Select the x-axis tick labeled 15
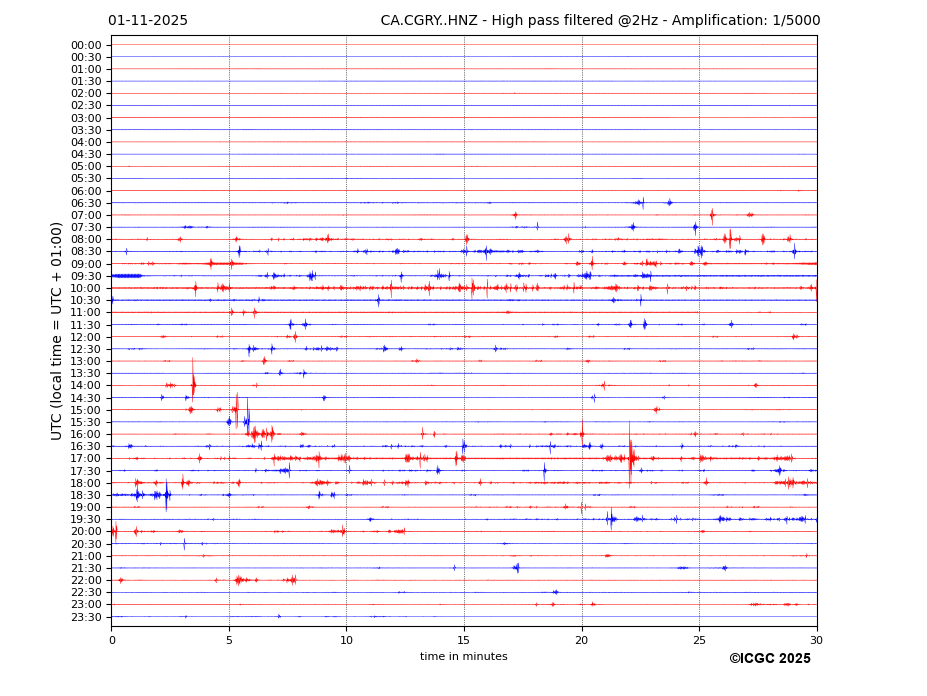 coord(464,640)
